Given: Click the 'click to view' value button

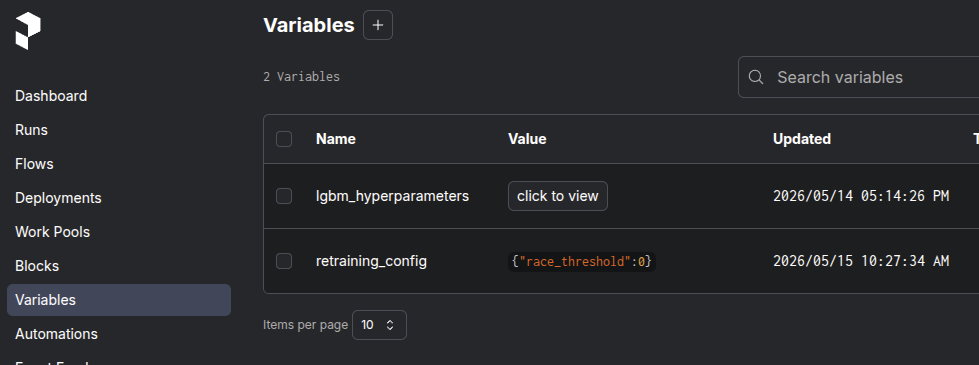Looking at the screenshot, I should (558, 196).
